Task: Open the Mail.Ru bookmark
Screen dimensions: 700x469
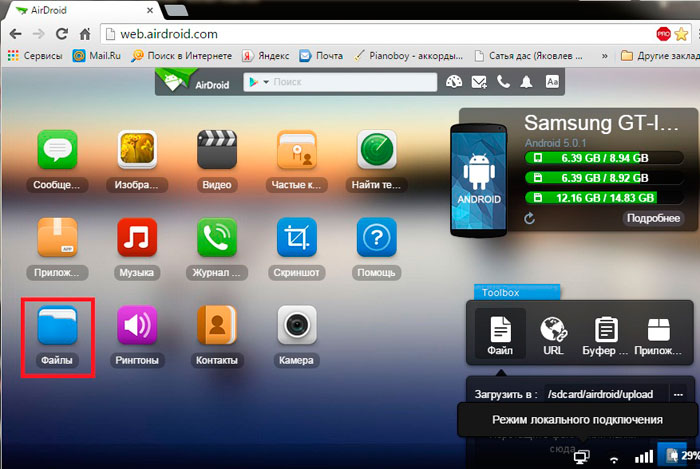Action: (97, 56)
